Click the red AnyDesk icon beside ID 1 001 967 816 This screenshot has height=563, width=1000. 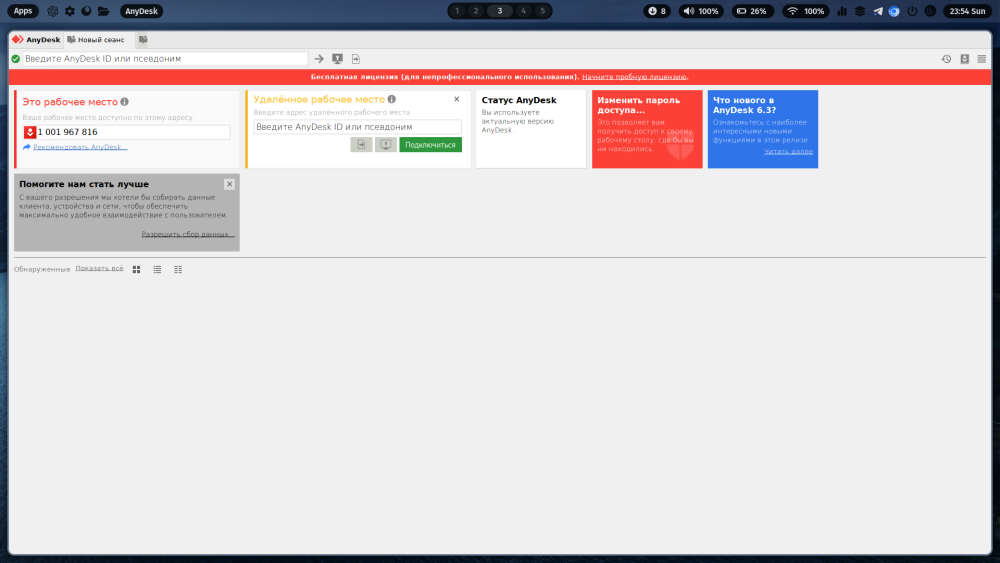(29, 132)
